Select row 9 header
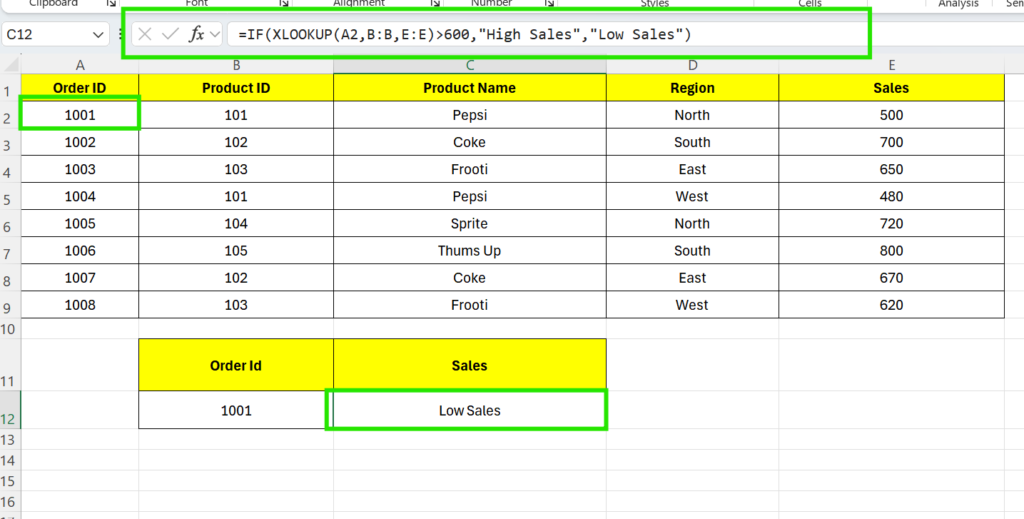This screenshot has height=519, width=1024. tap(10, 305)
